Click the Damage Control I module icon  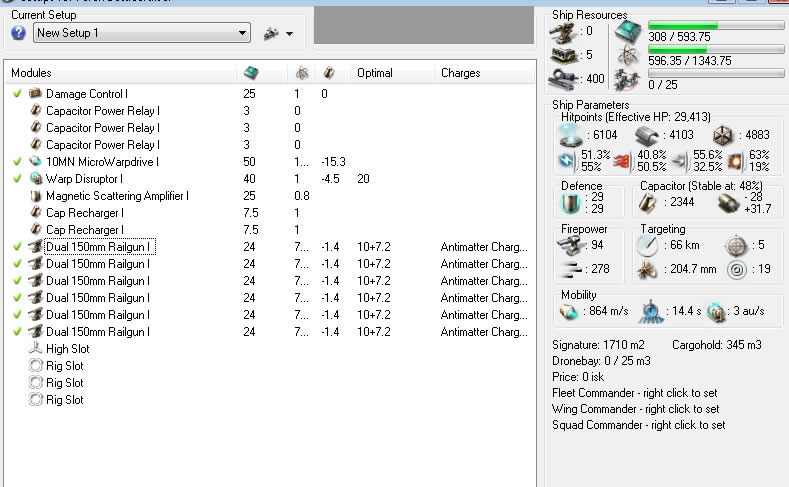(x=35, y=93)
